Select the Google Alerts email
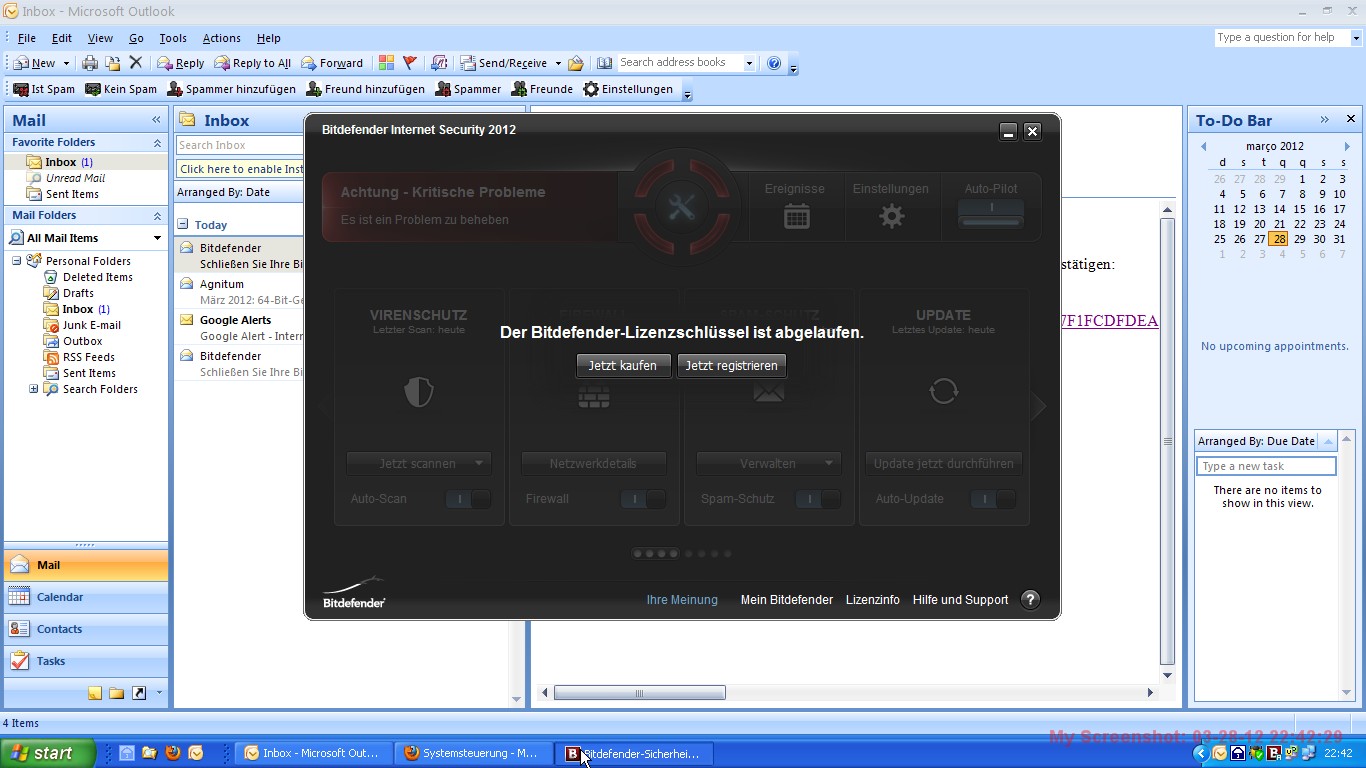The image size is (1366, 768). coord(240,328)
